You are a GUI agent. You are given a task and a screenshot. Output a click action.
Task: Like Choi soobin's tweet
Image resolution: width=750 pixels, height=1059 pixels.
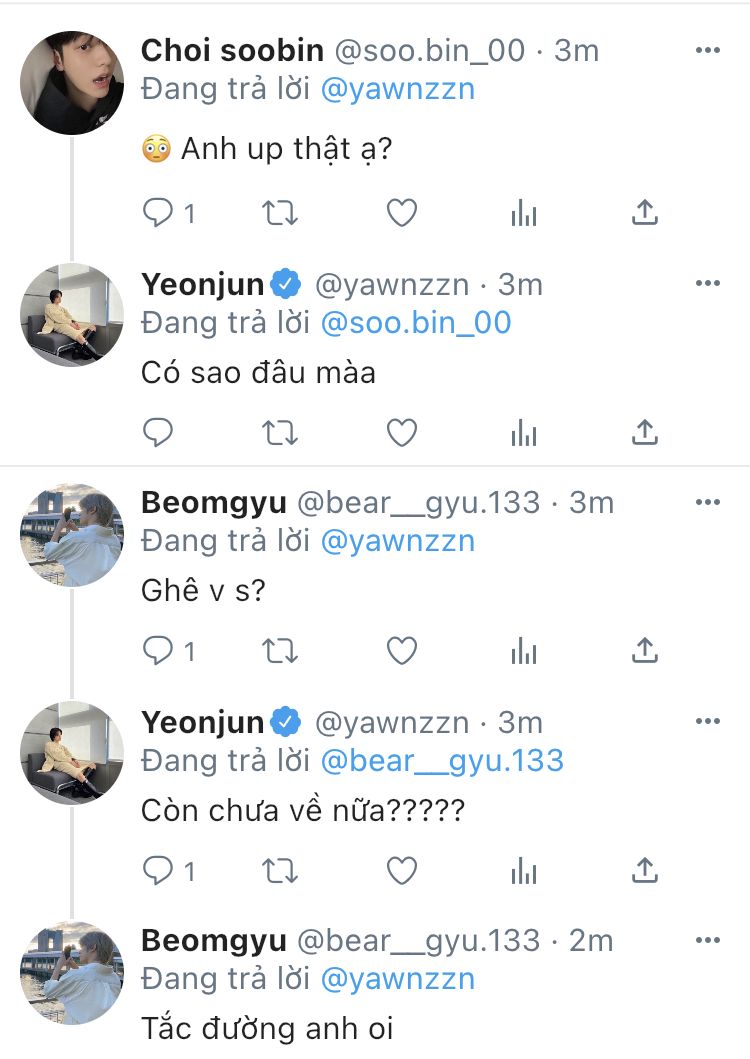[x=401, y=212]
